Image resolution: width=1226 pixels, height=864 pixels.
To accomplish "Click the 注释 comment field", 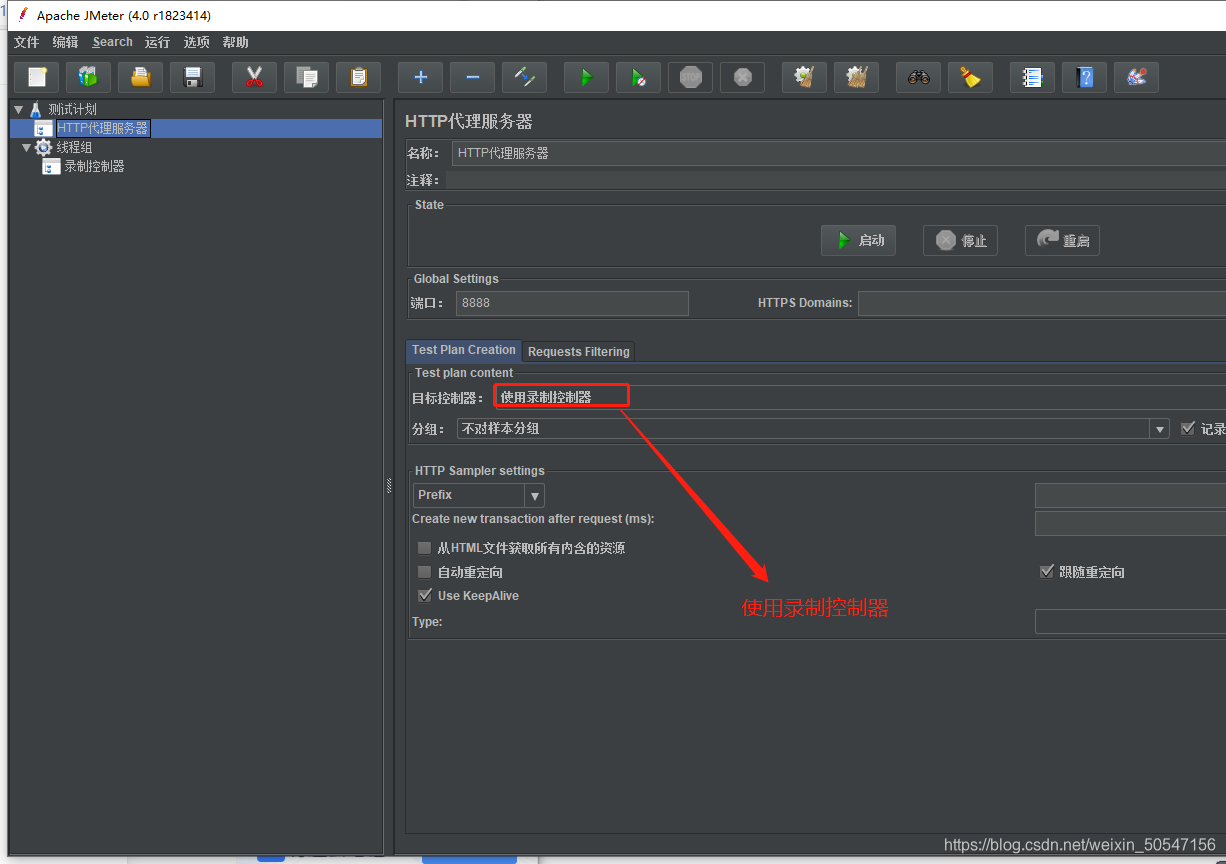I will coord(836,180).
